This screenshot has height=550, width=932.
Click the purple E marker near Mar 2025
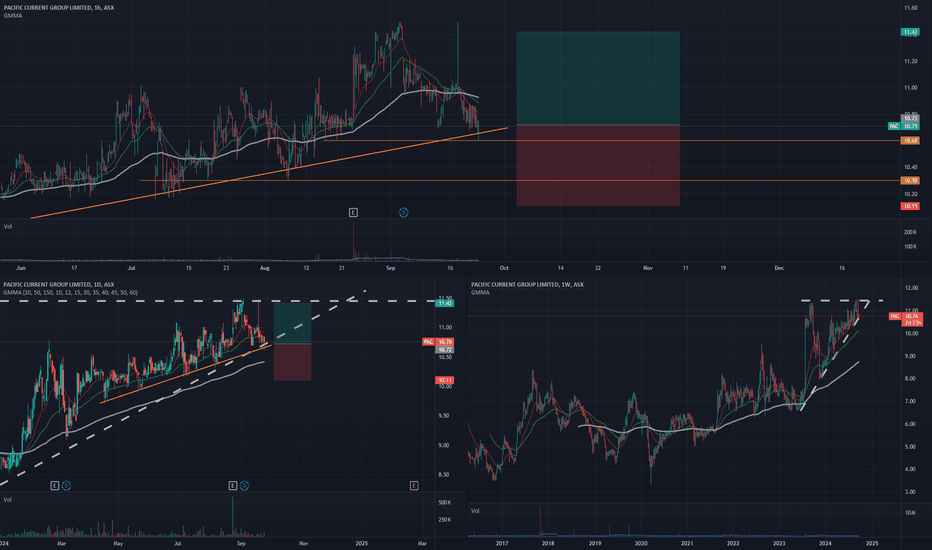(414, 486)
